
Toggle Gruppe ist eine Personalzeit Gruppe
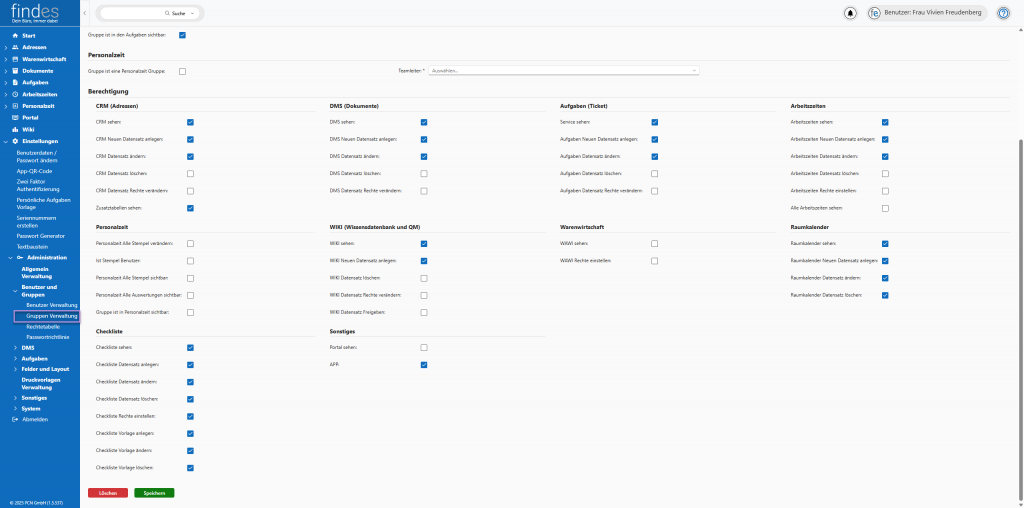coord(182,71)
